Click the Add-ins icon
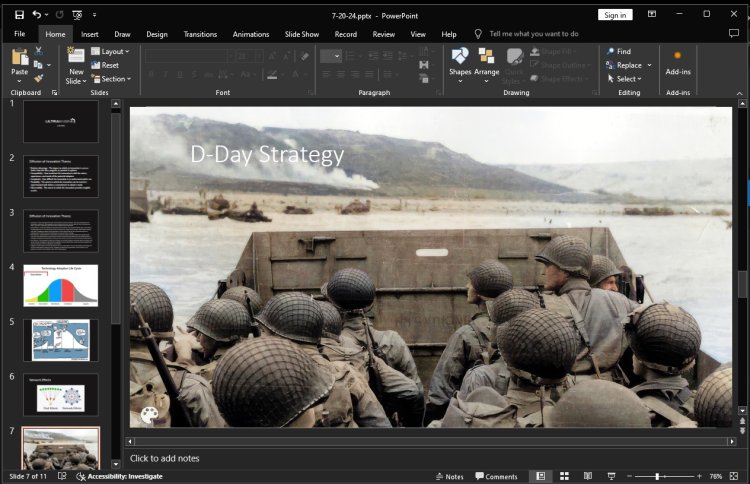The height and width of the screenshot is (484, 750). click(x=677, y=56)
